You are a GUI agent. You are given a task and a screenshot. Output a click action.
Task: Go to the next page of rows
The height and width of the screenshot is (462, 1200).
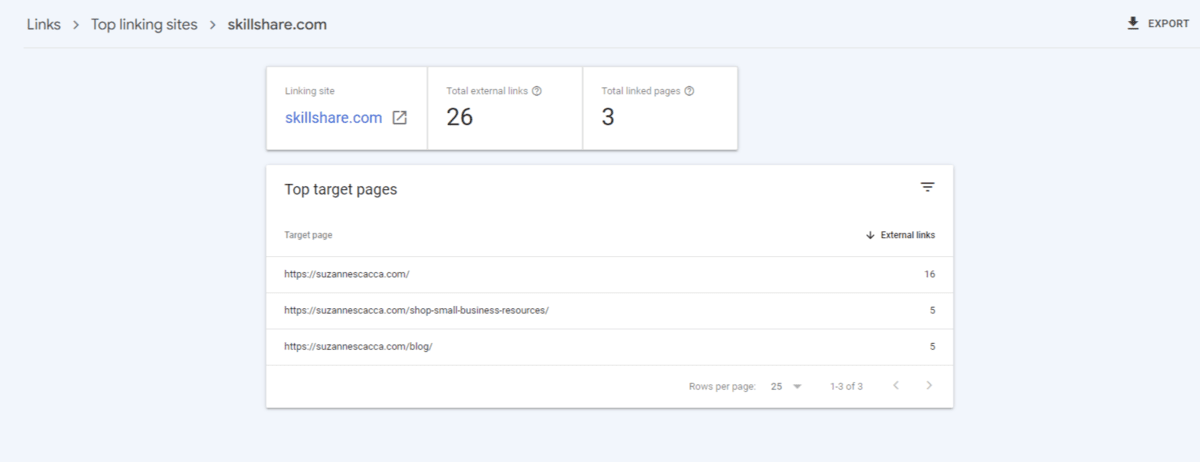point(929,386)
